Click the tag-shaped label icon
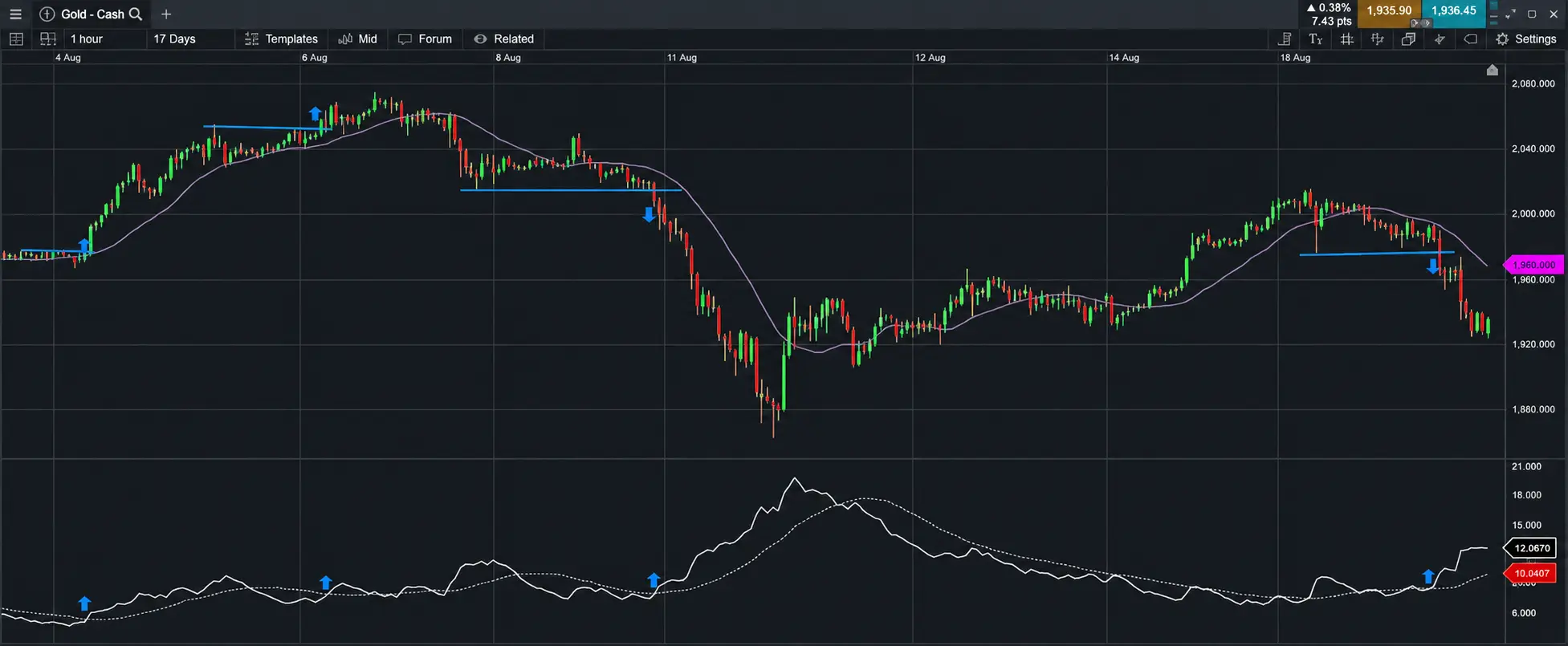 click(x=1471, y=39)
